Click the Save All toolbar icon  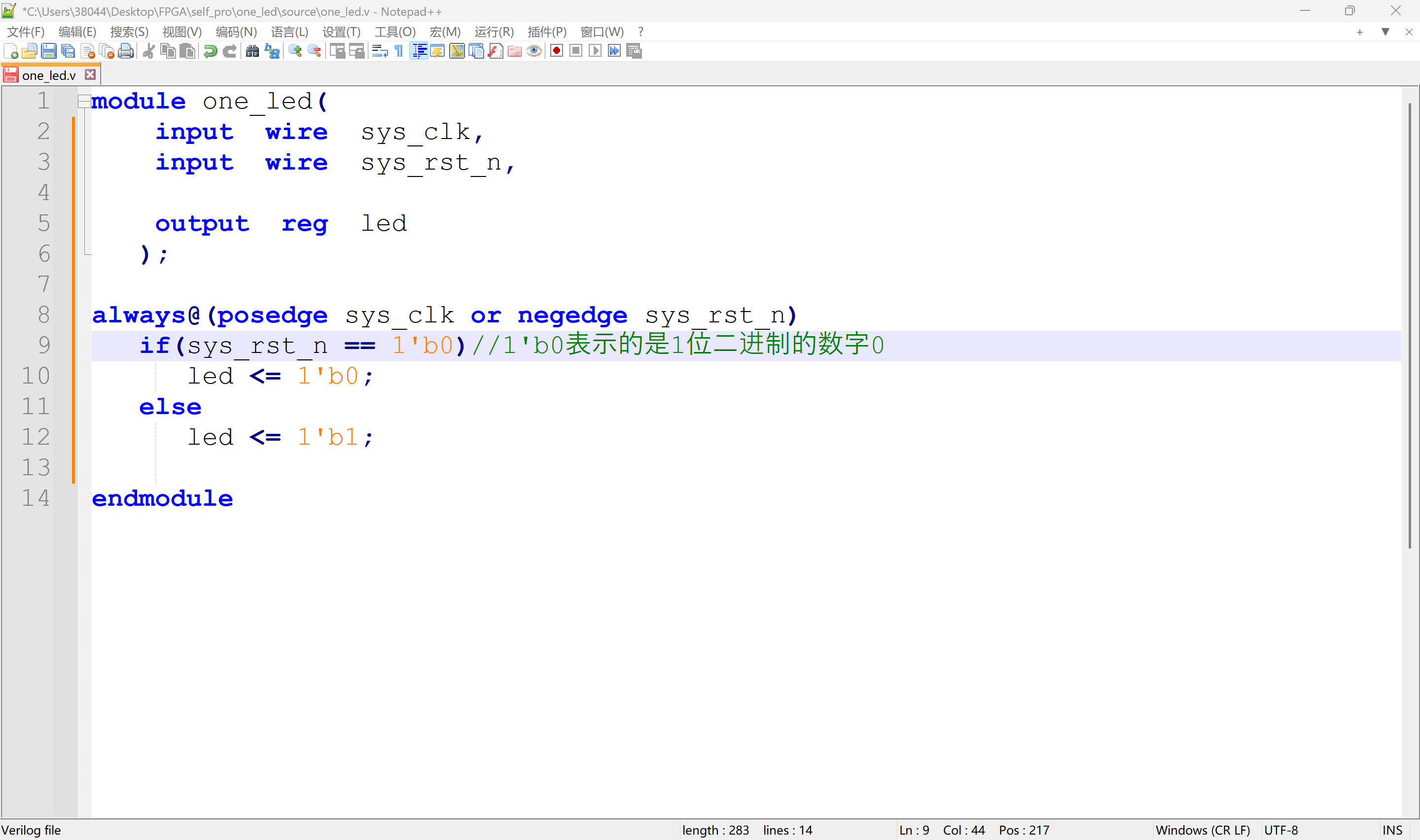68,51
